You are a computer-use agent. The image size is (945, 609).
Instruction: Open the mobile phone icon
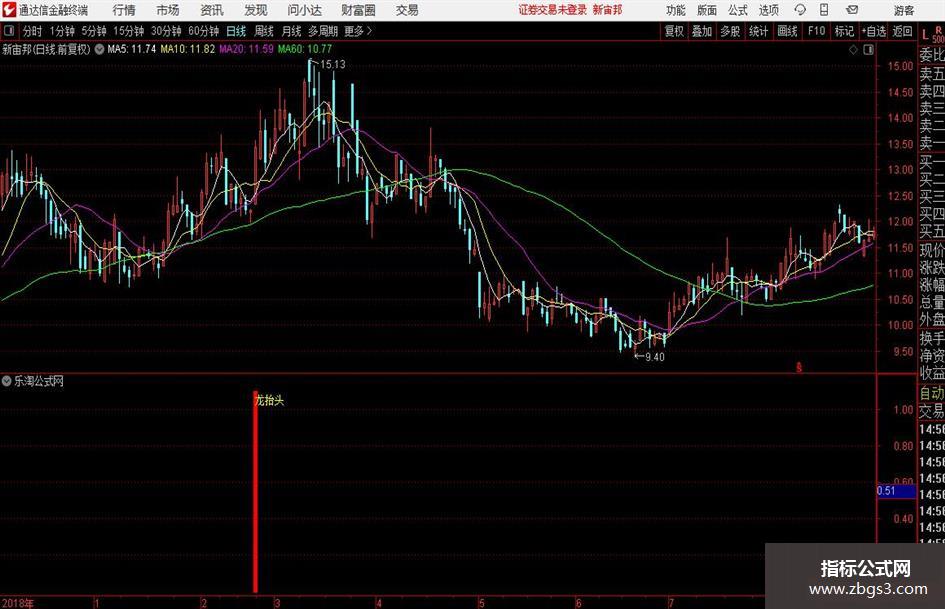pyautogui.click(x=824, y=10)
